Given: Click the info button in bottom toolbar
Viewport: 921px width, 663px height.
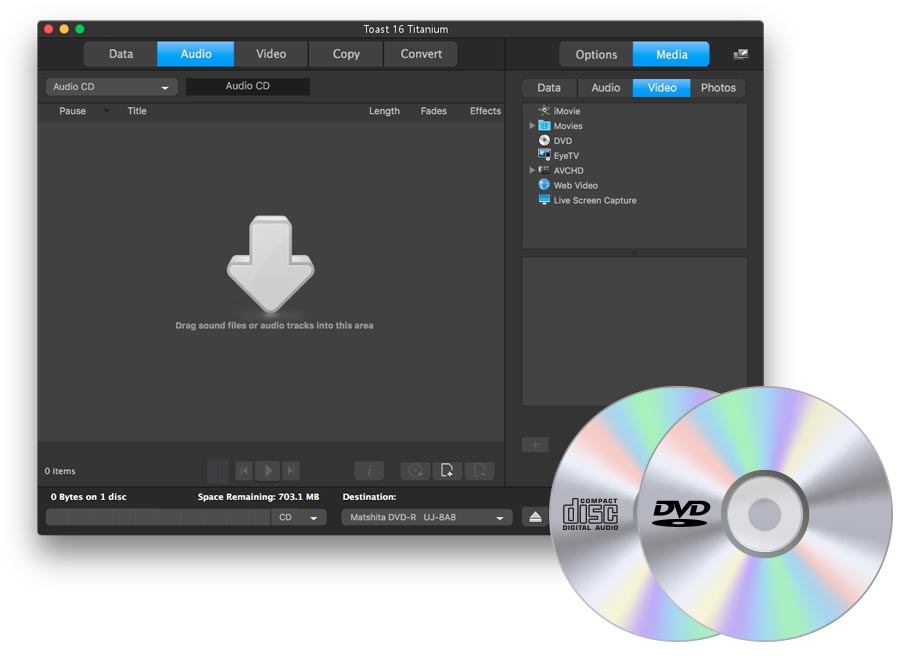Looking at the screenshot, I should click(369, 470).
